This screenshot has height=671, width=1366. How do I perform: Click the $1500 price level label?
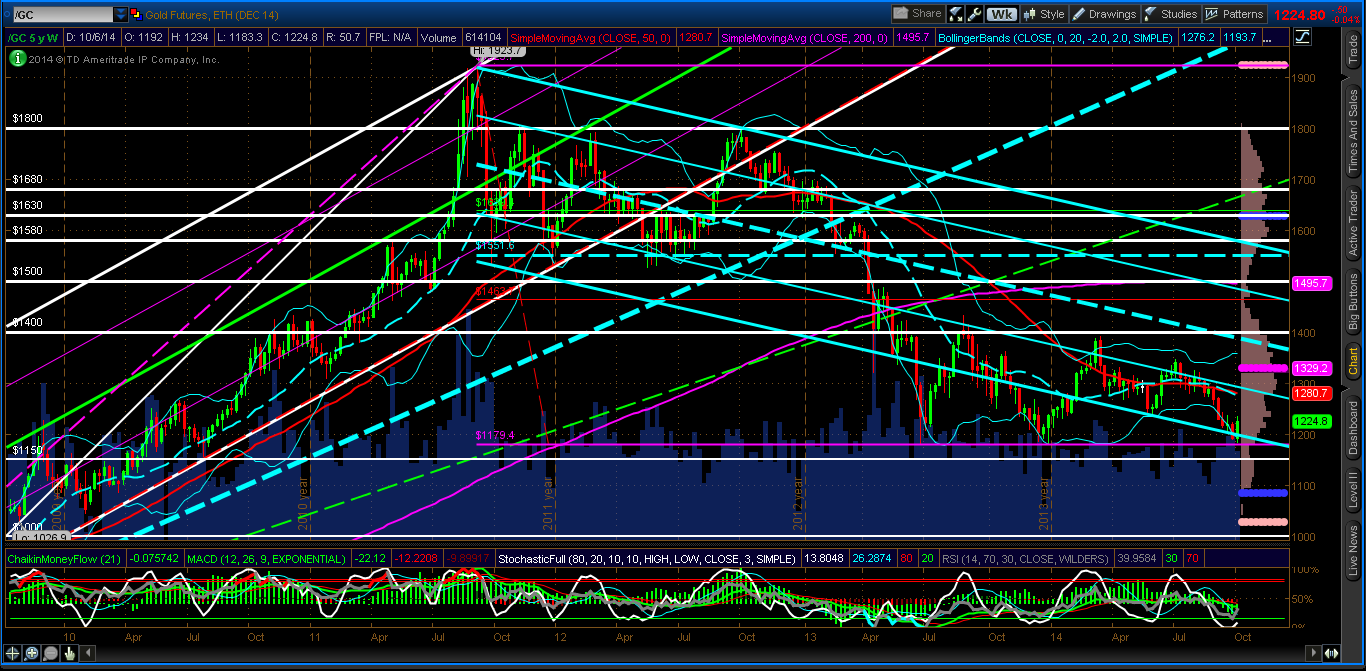27,271
